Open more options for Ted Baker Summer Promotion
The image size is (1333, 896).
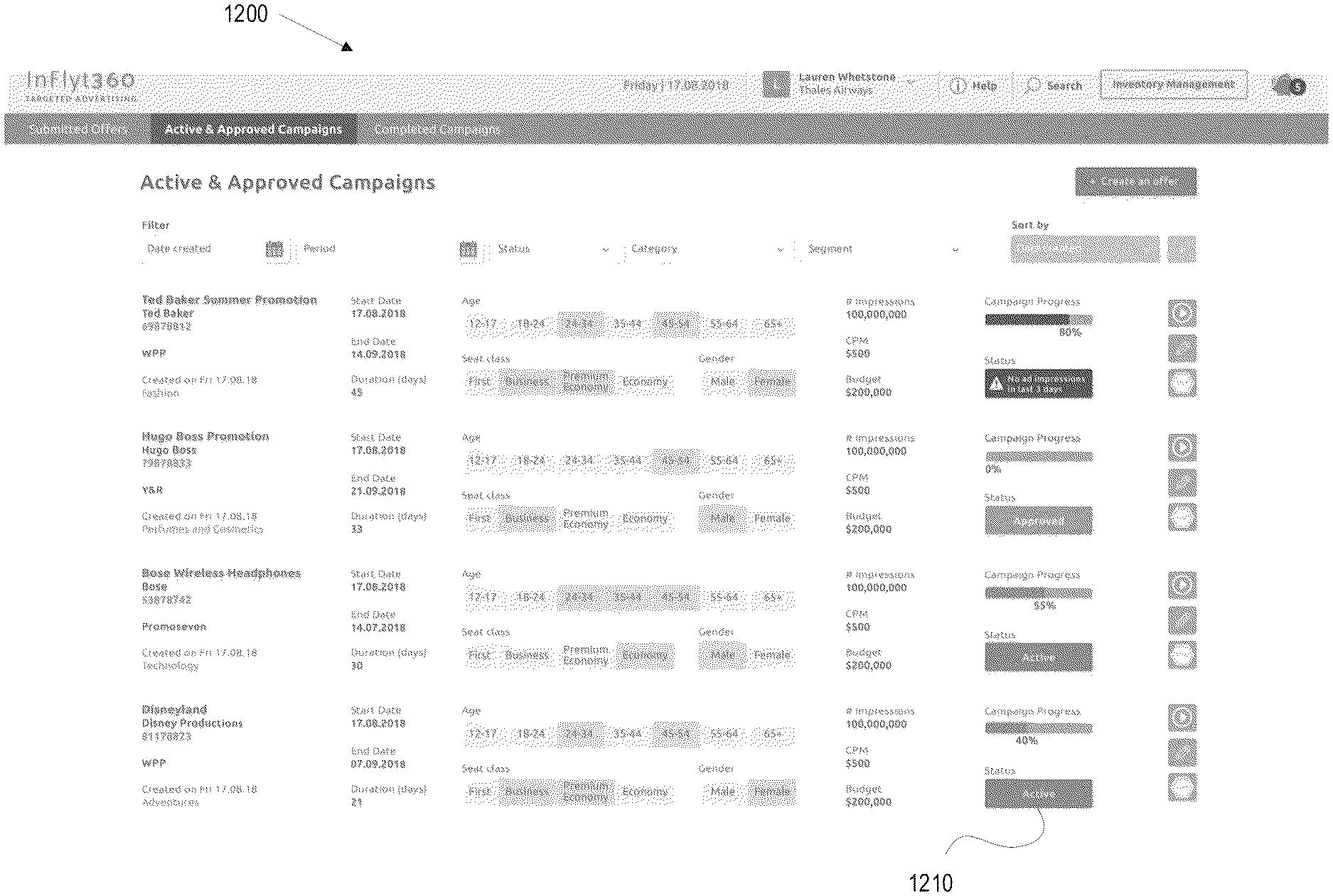pos(1182,383)
